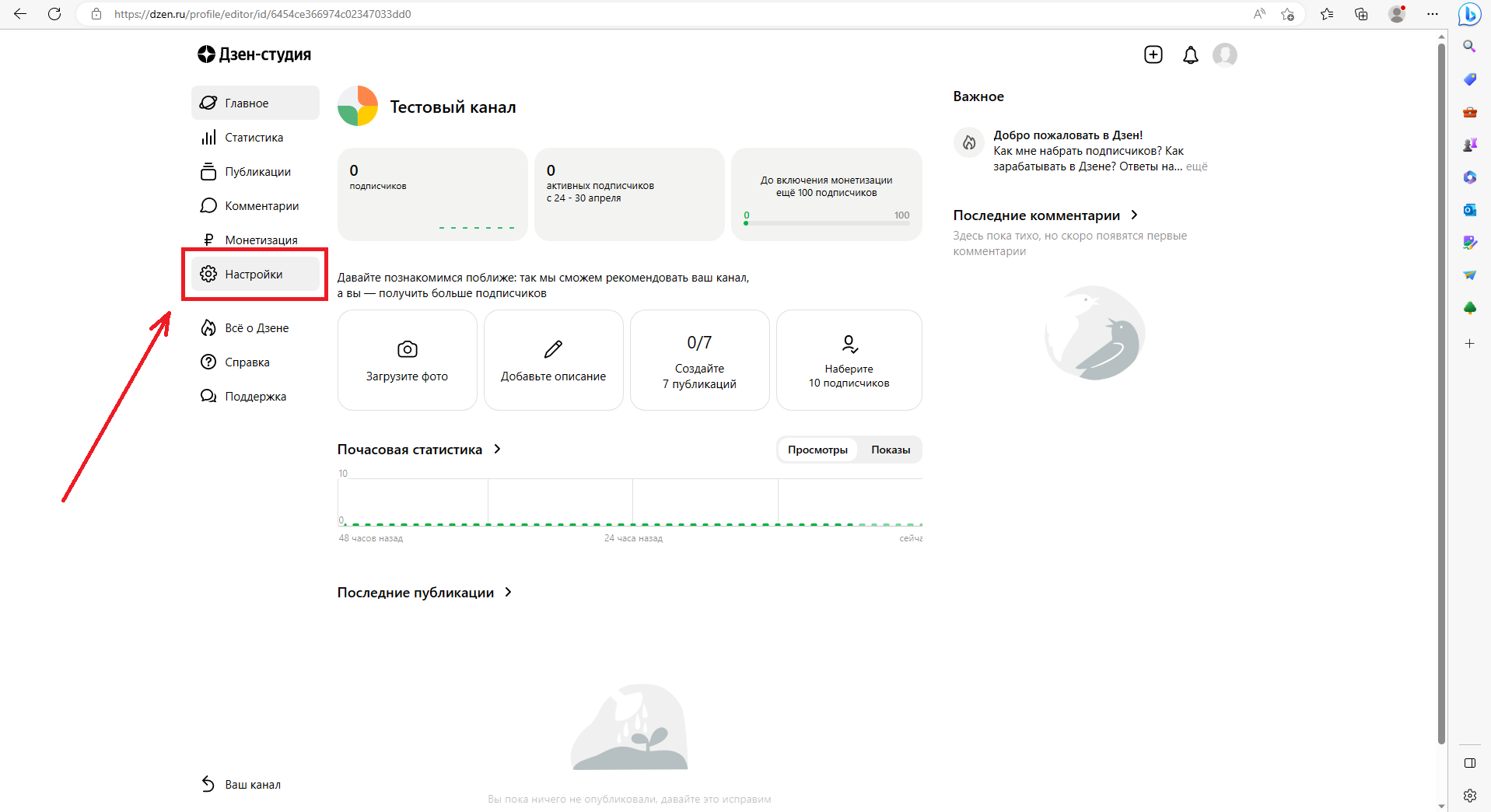The image size is (1491, 812).
Task: Click the Dzen-studio logo
Action: click(254, 54)
